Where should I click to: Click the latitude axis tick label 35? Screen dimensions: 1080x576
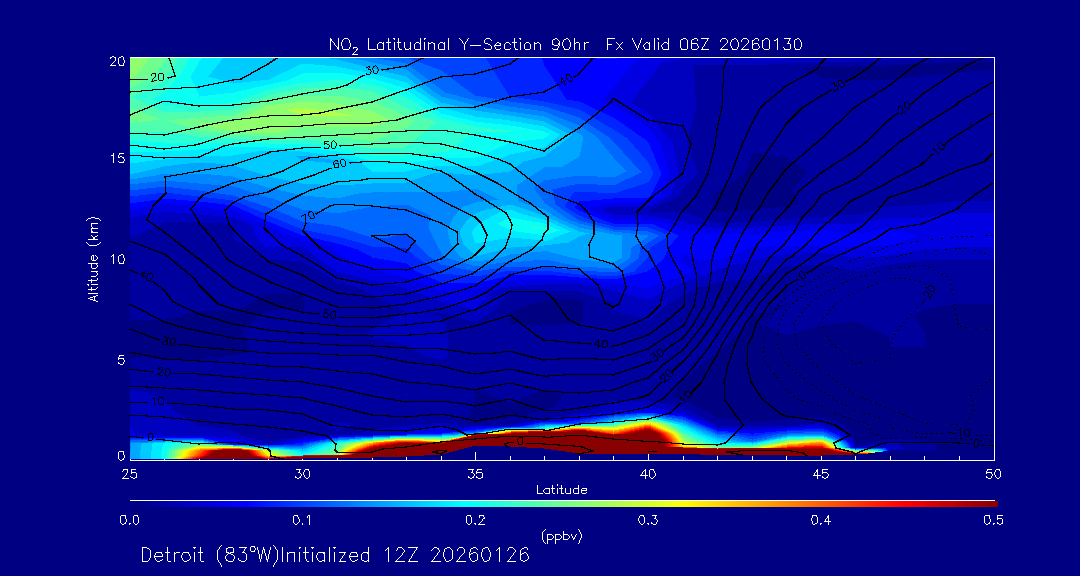[x=475, y=474]
